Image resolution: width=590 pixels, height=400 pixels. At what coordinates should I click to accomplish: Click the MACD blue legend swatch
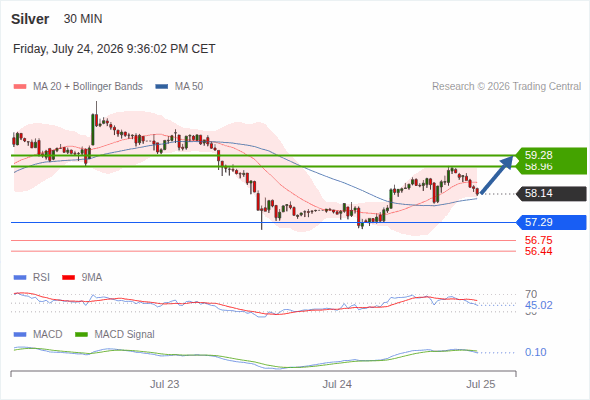[20, 335]
